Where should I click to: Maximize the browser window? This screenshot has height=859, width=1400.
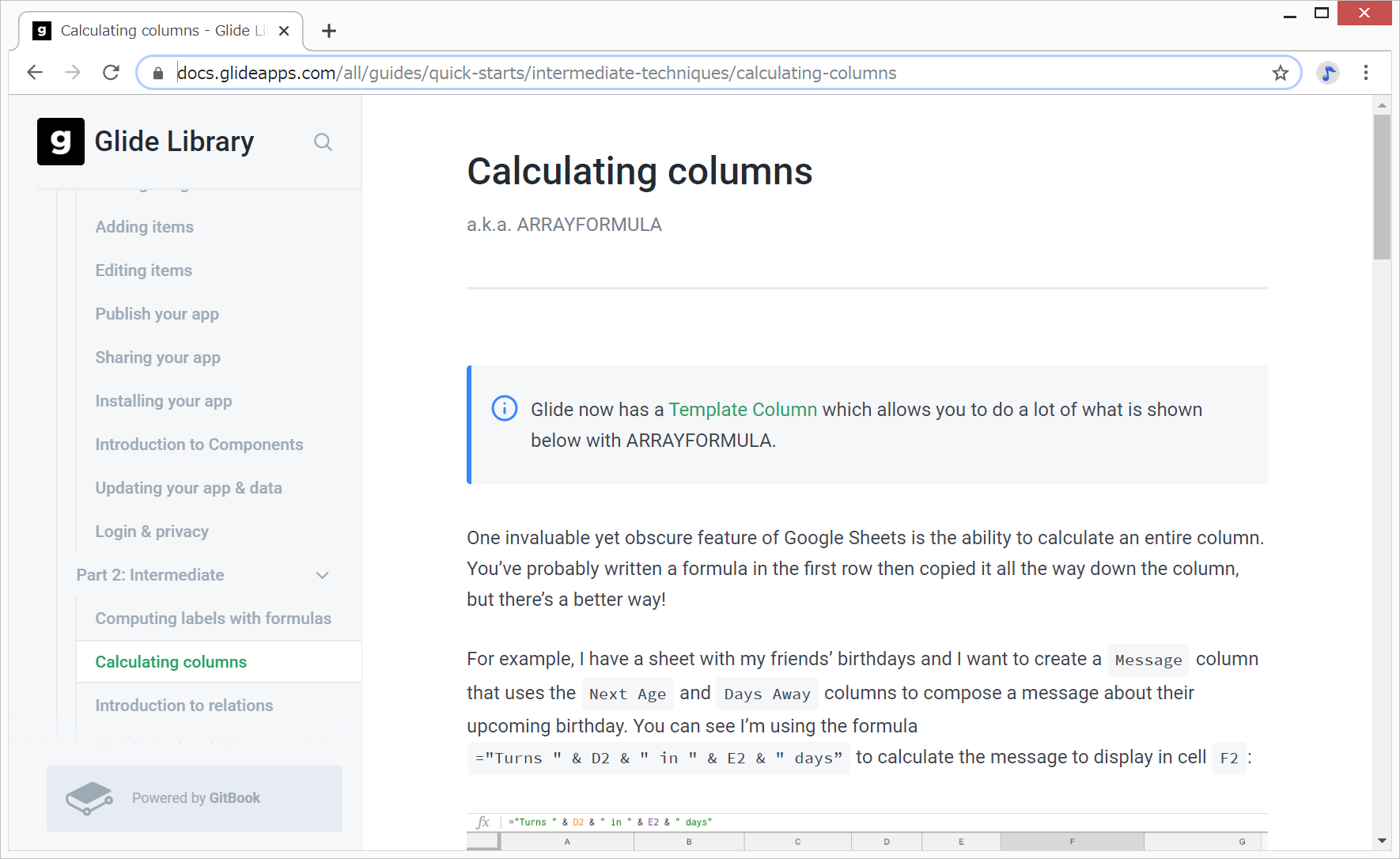pyautogui.click(x=1322, y=13)
